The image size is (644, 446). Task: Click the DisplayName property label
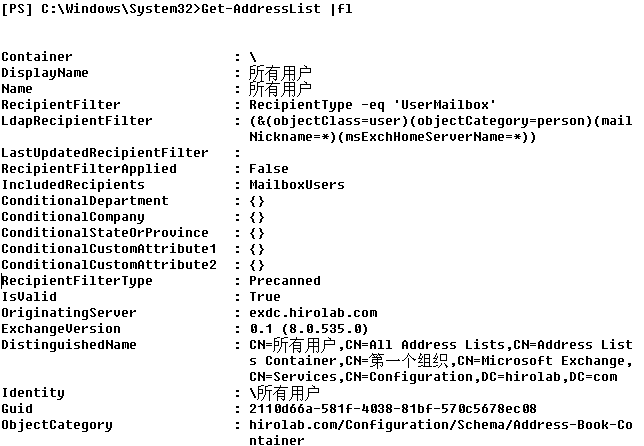coord(45,73)
